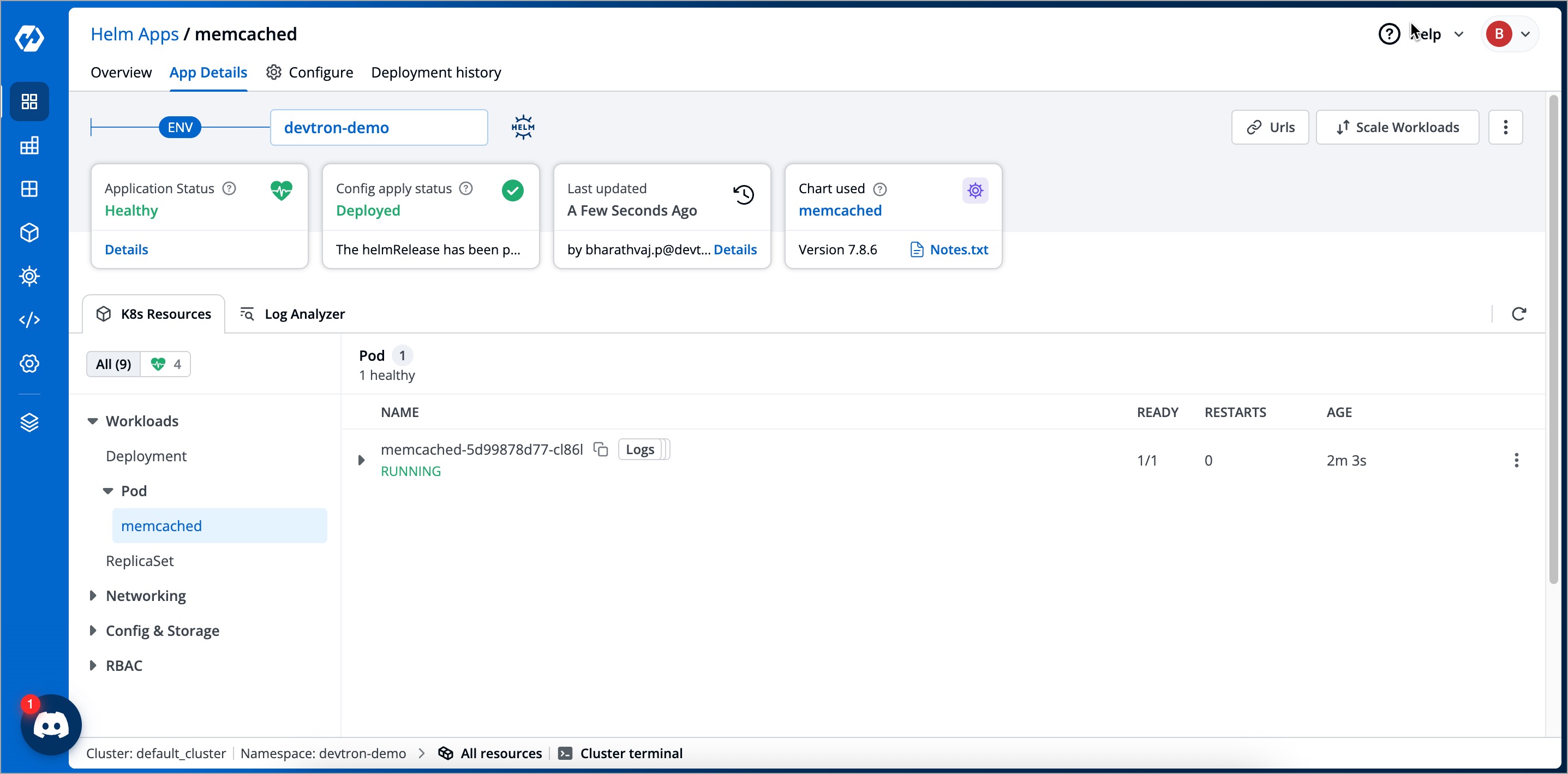1568x774 pixels.
Task: Open the Security scanning icon in sidebar
Action: click(28, 276)
